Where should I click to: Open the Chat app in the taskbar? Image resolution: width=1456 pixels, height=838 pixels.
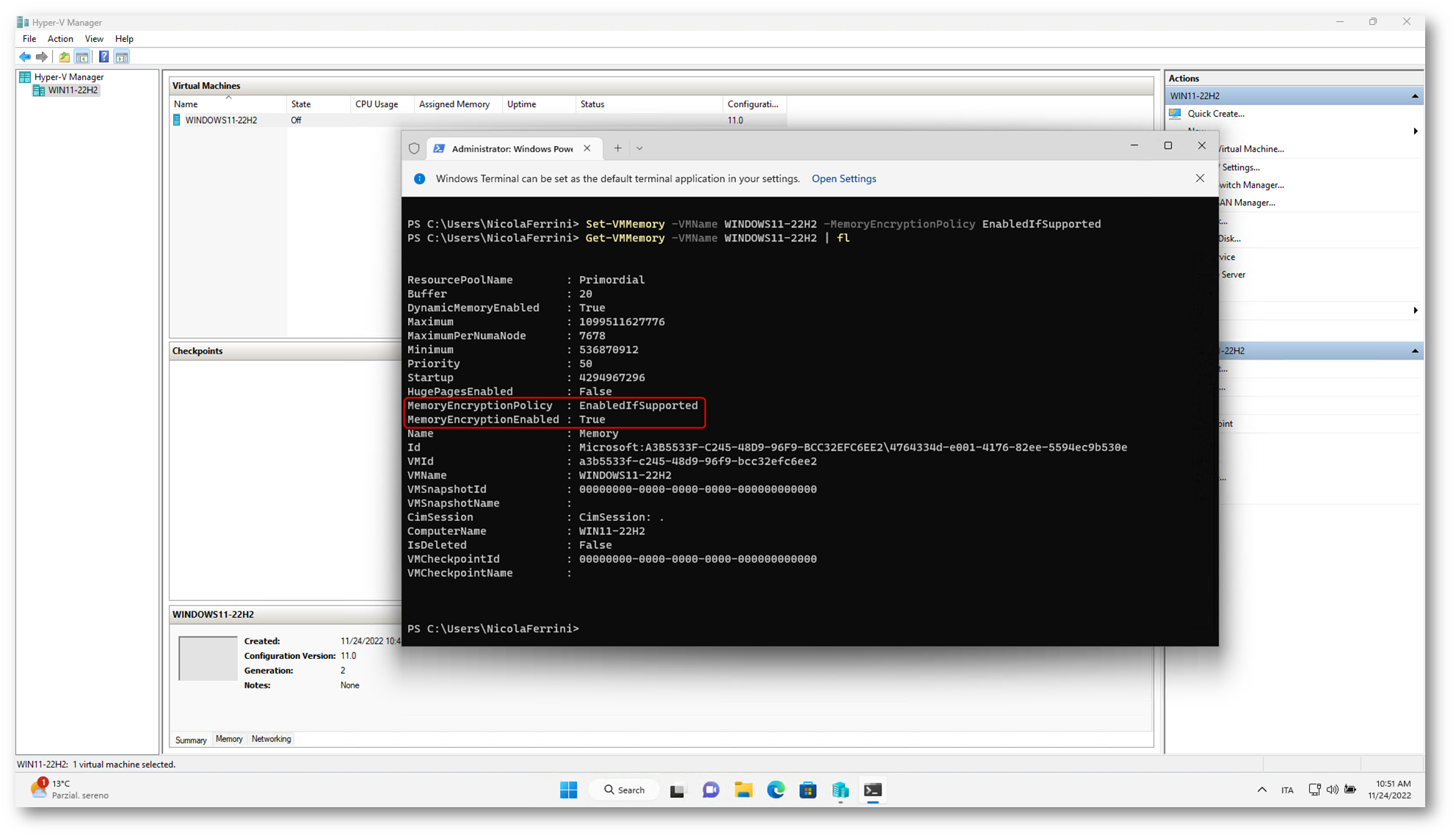710,790
